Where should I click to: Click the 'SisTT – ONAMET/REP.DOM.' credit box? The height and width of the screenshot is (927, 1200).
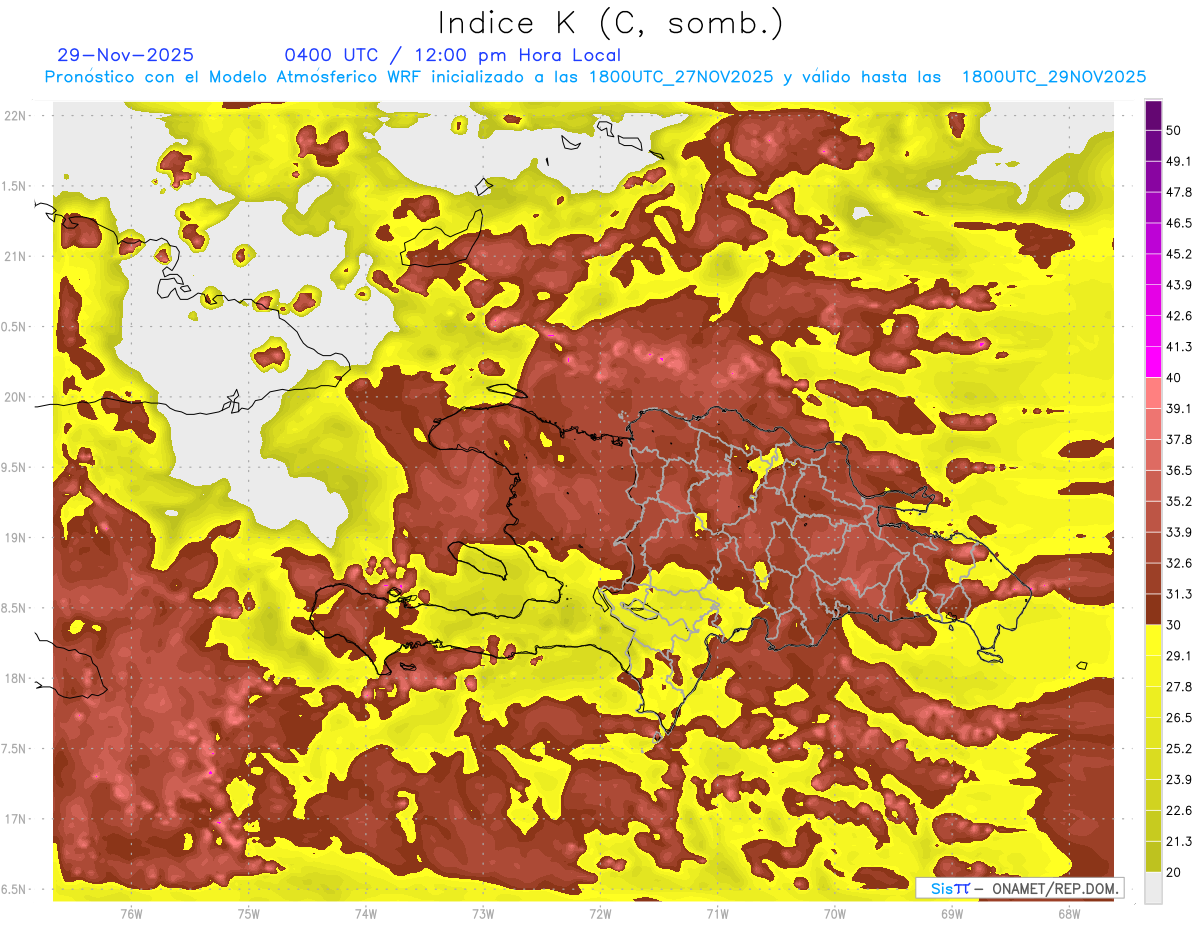(1018, 888)
